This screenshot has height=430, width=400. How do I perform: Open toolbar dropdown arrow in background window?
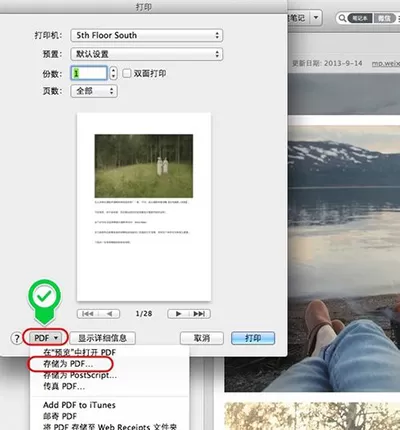(x=316, y=17)
